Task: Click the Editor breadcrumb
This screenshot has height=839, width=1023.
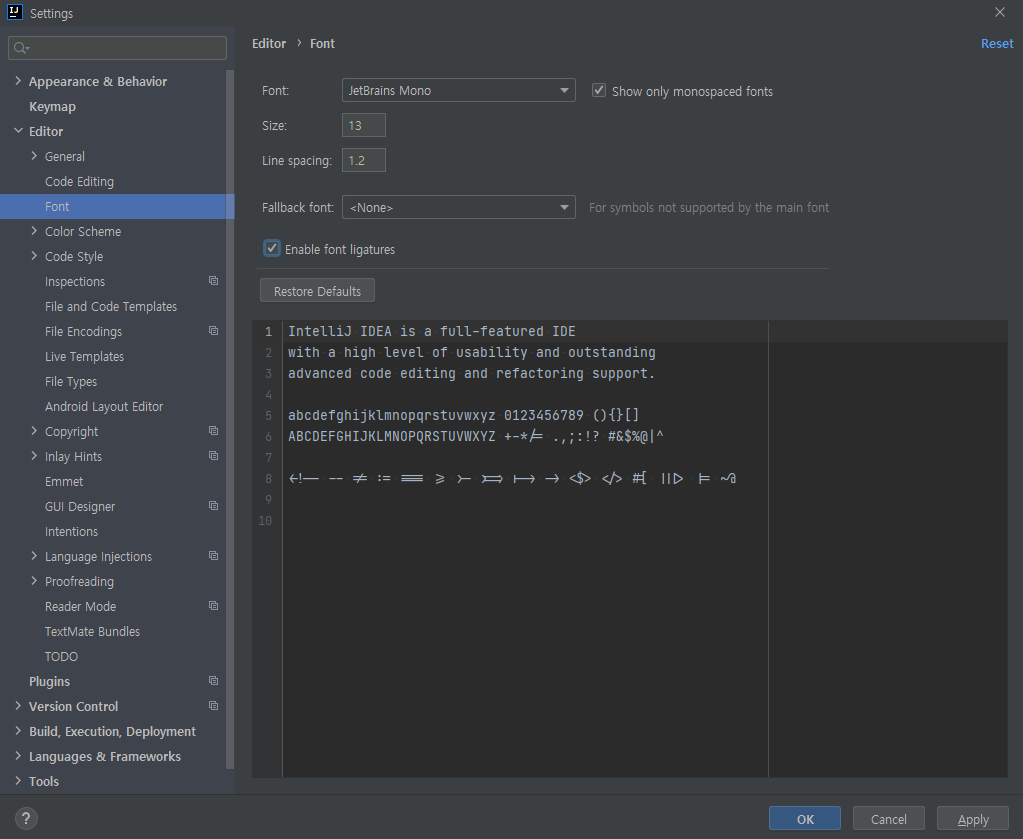Action: click(269, 43)
